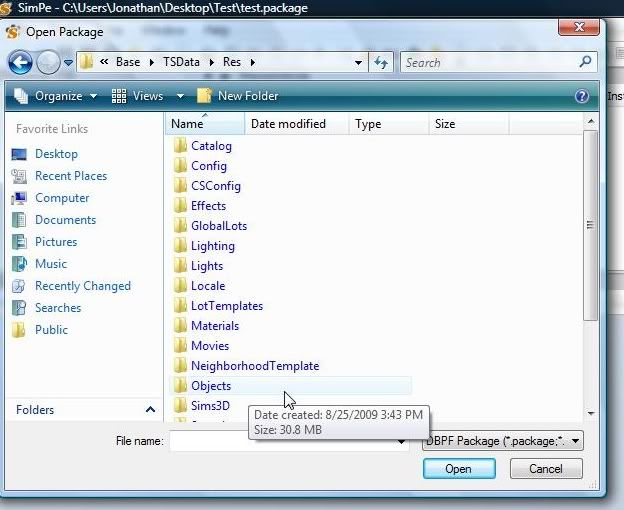This screenshot has height=510, width=624.
Task: Click scroll down arrow of file list
Action: click(x=591, y=414)
